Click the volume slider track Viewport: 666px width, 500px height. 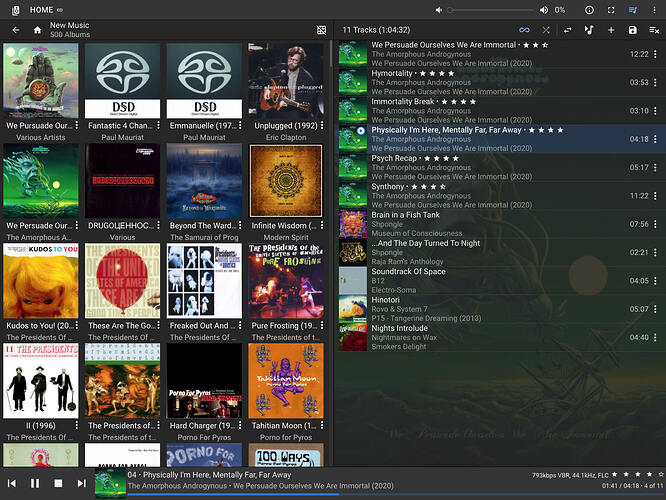click(491, 10)
